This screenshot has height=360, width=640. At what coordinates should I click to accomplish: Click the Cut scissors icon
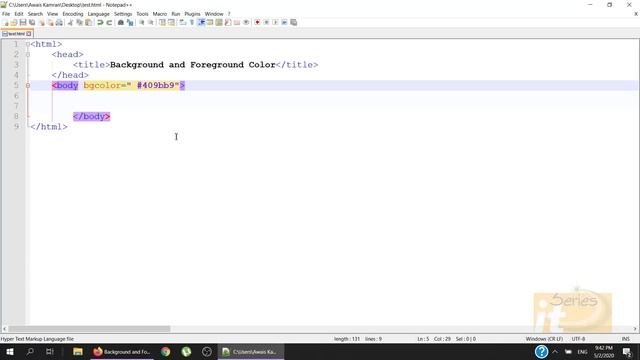[70, 23]
